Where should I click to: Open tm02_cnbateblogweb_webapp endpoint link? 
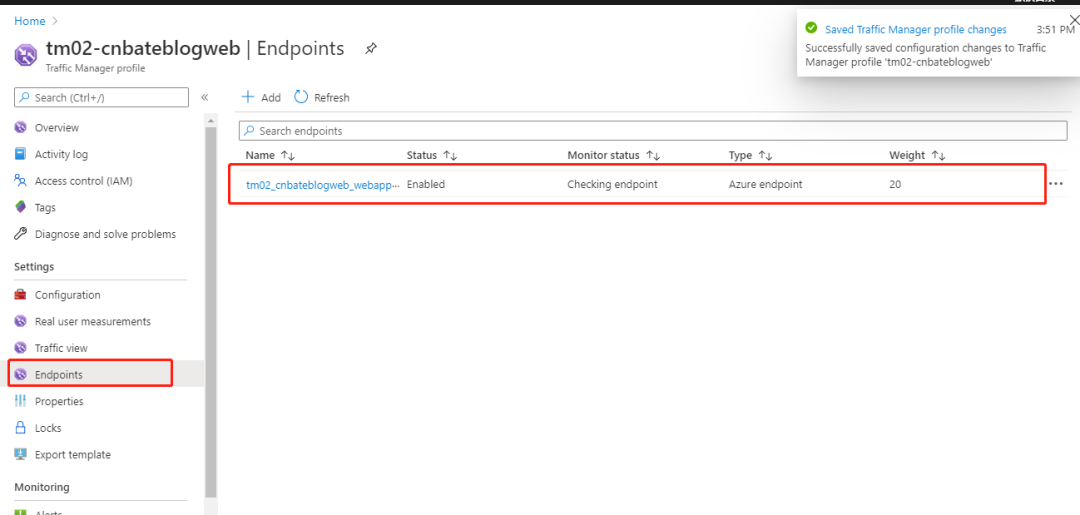323,185
